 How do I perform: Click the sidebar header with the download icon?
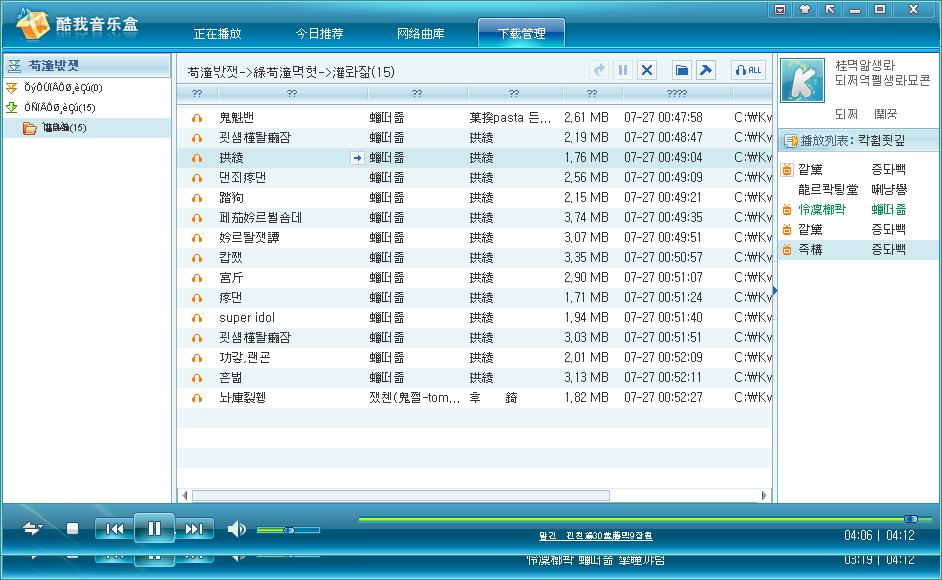point(87,66)
